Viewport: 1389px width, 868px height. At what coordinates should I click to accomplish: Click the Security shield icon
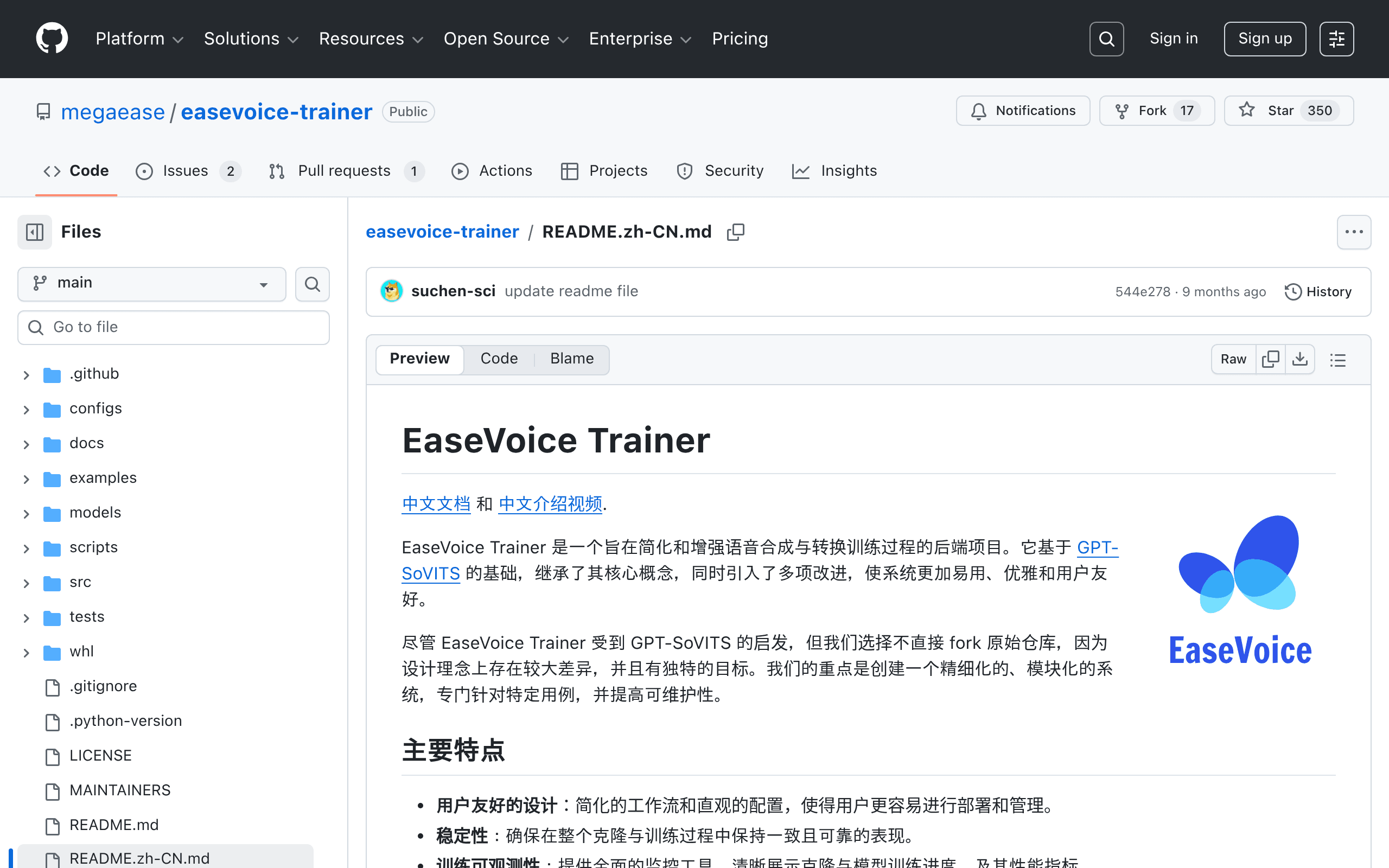685,171
